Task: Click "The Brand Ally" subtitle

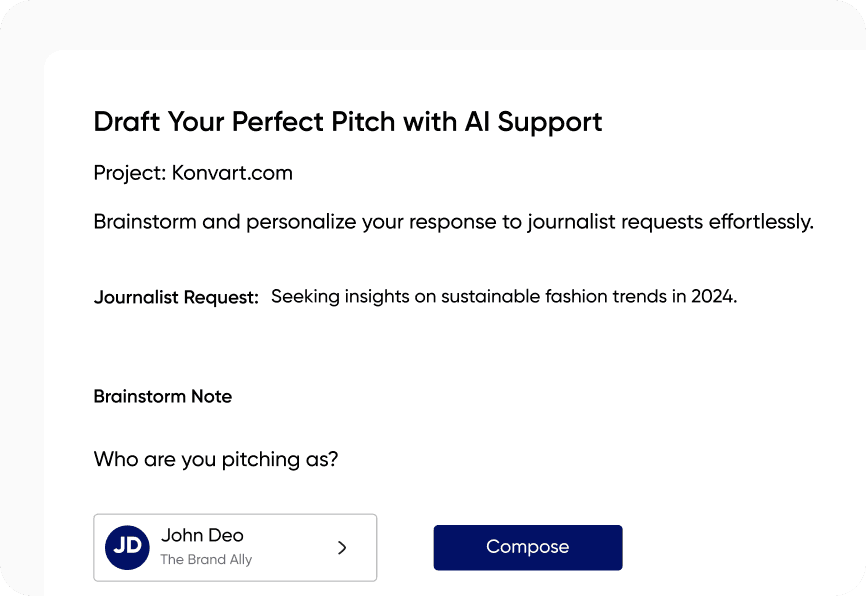Action: (206, 560)
